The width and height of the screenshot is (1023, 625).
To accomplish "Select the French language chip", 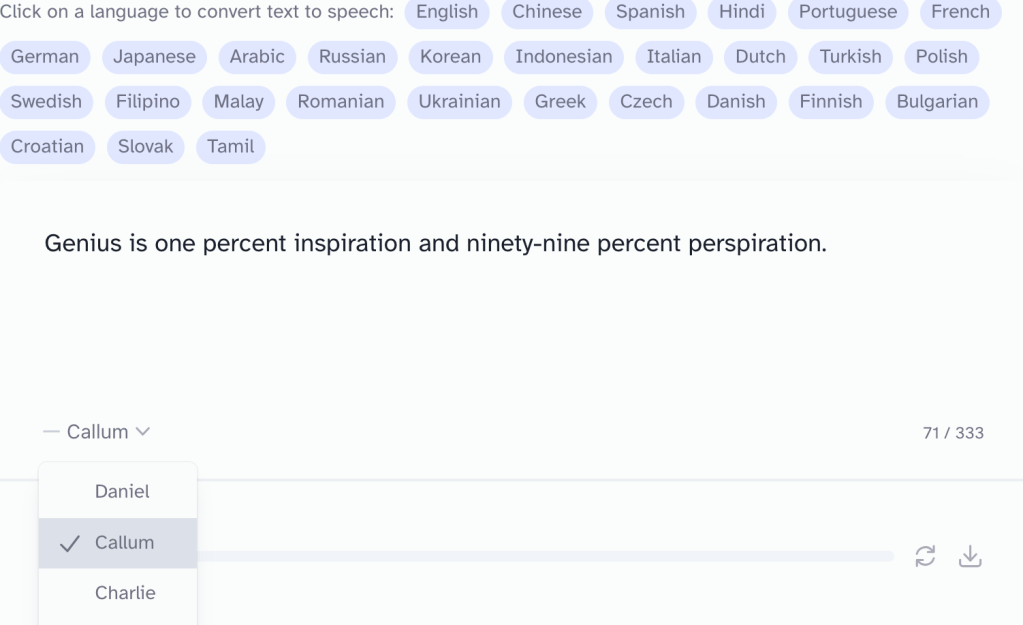I will coord(960,12).
